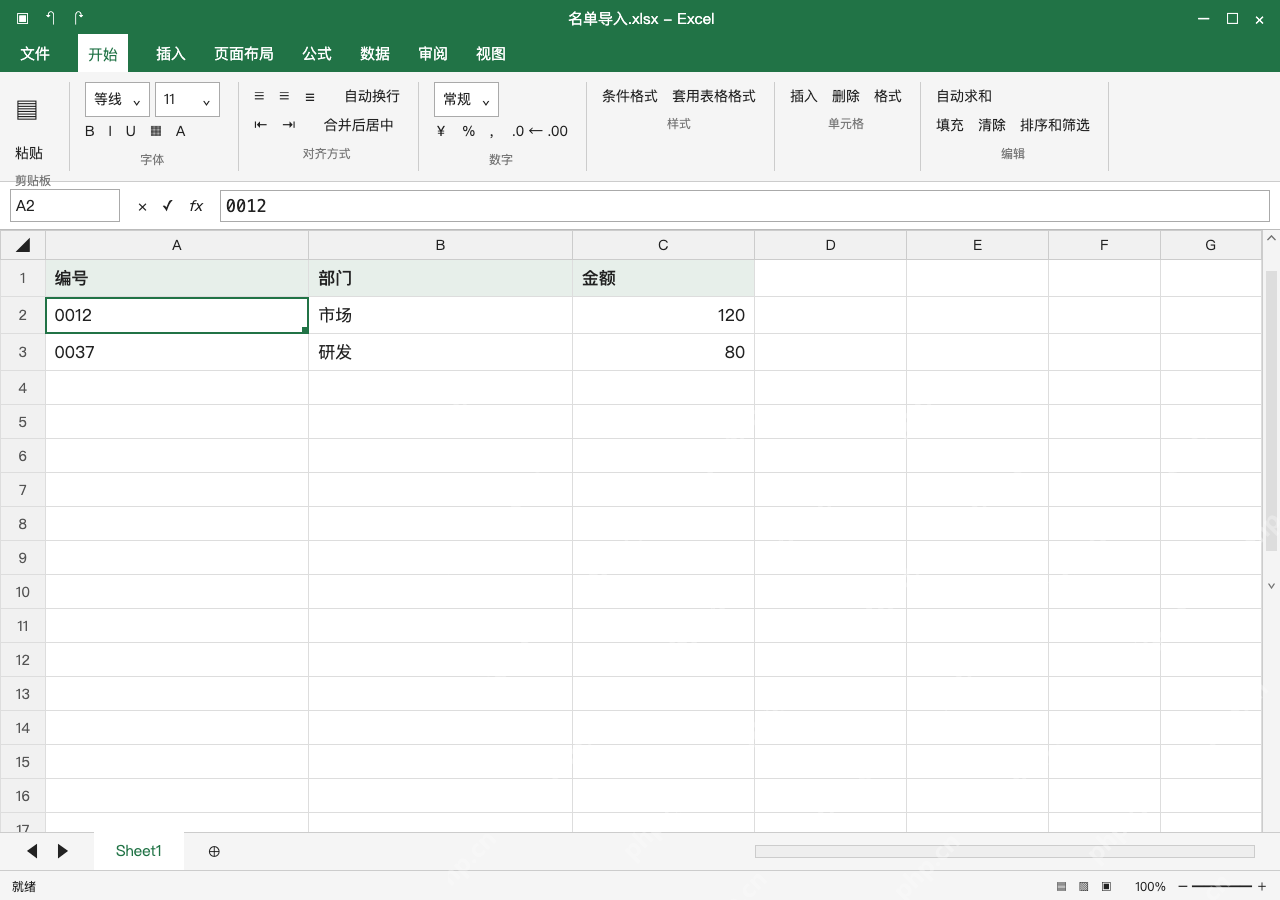This screenshot has height=900, width=1280.
Task: Switch to the 插入 ribbon tab
Action: click(171, 54)
